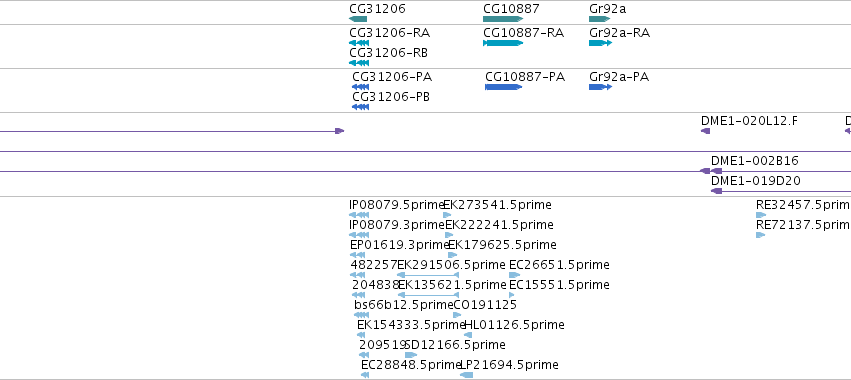Select the DME1-019D20 BAC label
The height and width of the screenshot is (380, 851).
(x=756, y=181)
